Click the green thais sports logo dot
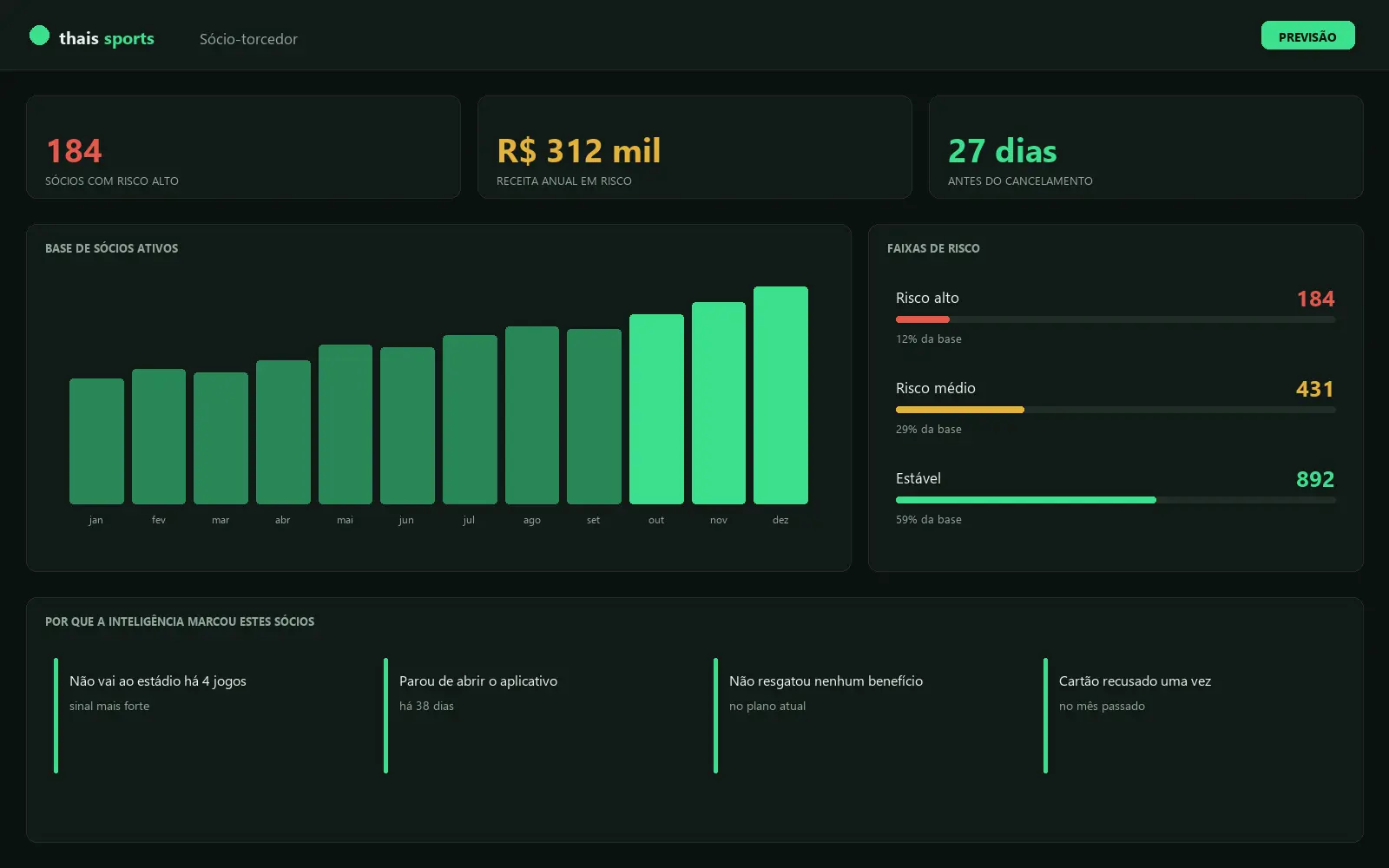This screenshot has height=868, width=1389. (x=39, y=36)
